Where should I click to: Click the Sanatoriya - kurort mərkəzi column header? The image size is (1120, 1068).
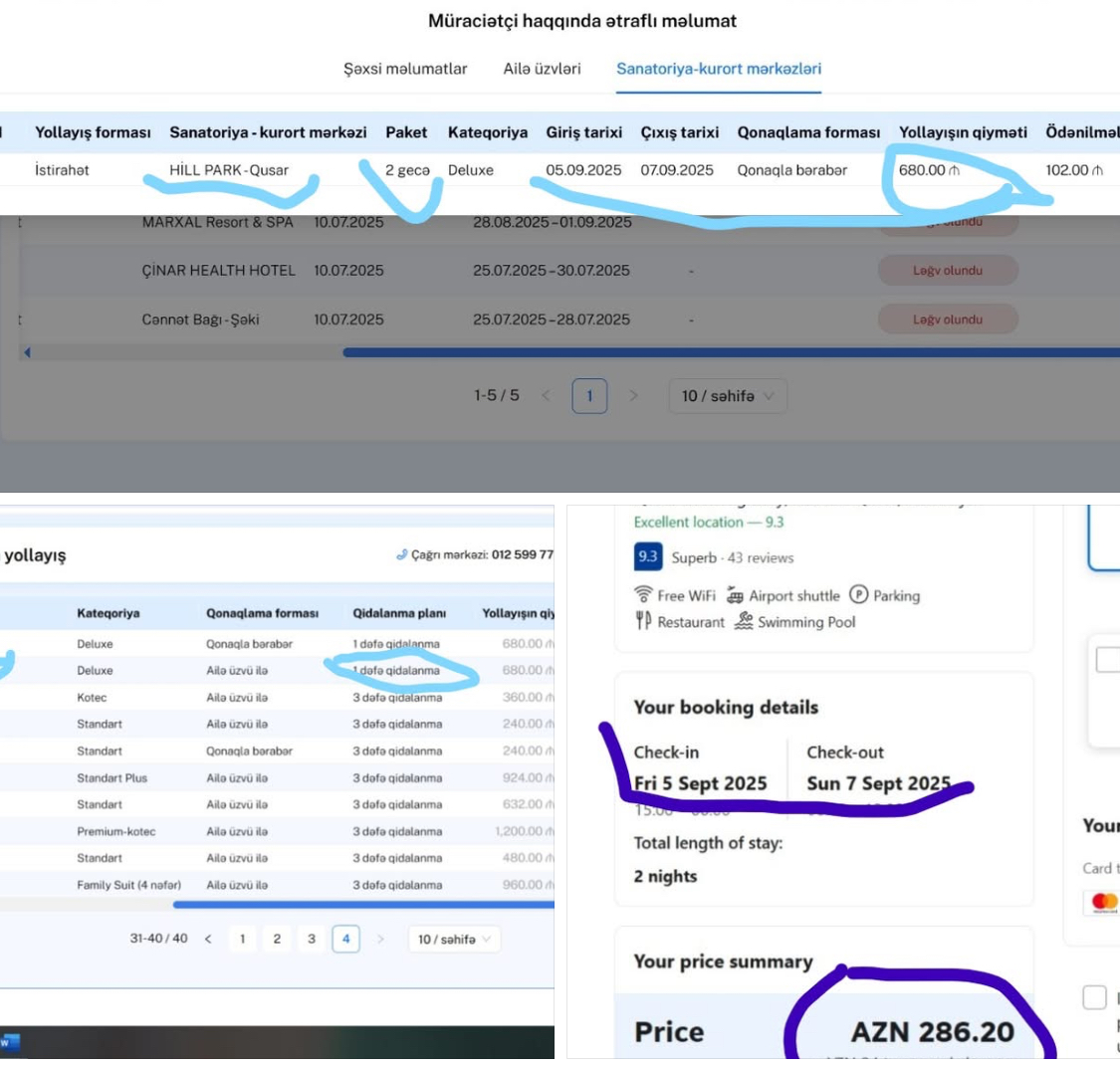click(x=268, y=132)
